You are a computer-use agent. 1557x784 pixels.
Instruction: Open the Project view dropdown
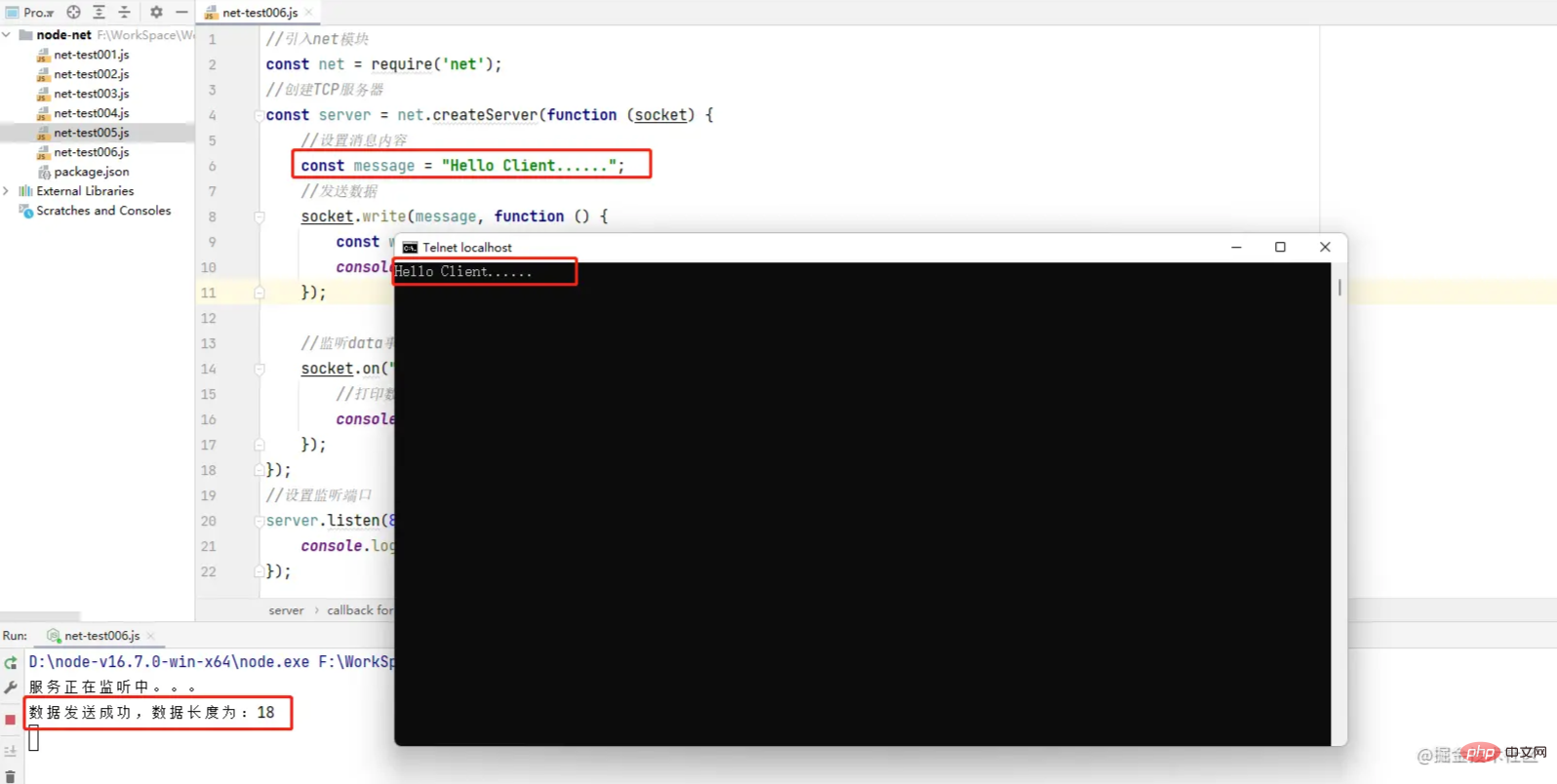(30, 13)
